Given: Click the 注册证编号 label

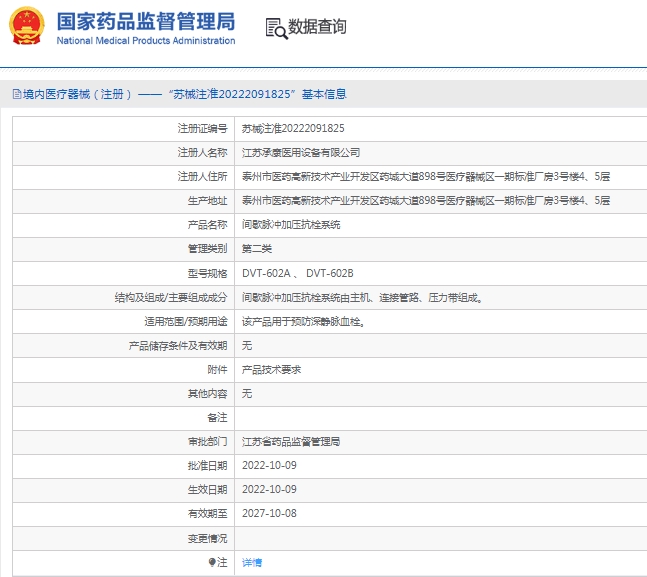Looking at the screenshot, I should (202, 128).
